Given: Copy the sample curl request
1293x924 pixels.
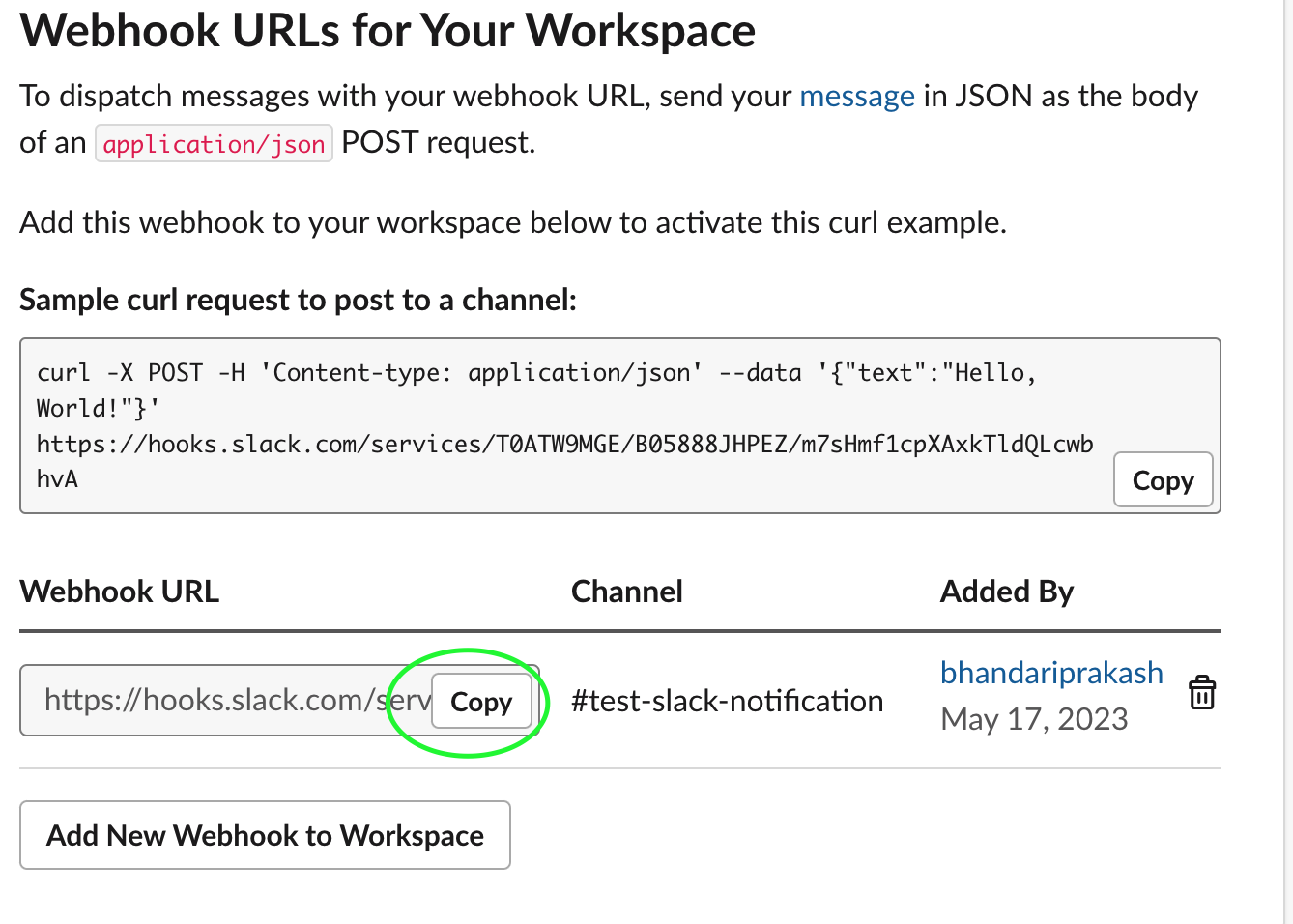Looking at the screenshot, I should (x=1164, y=480).
